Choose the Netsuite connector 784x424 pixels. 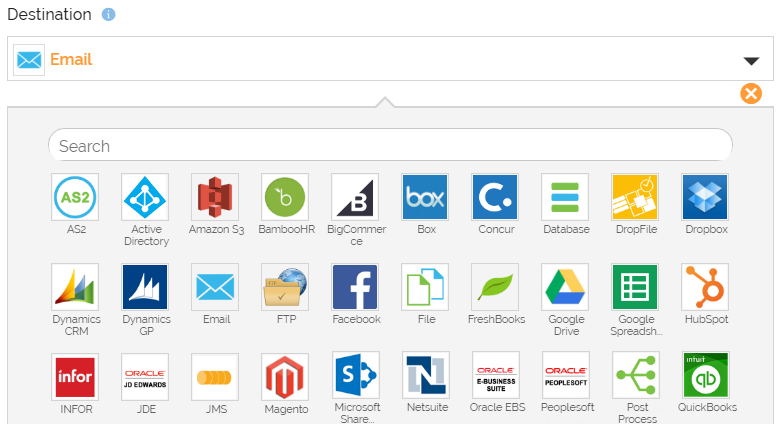coord(425,376)
